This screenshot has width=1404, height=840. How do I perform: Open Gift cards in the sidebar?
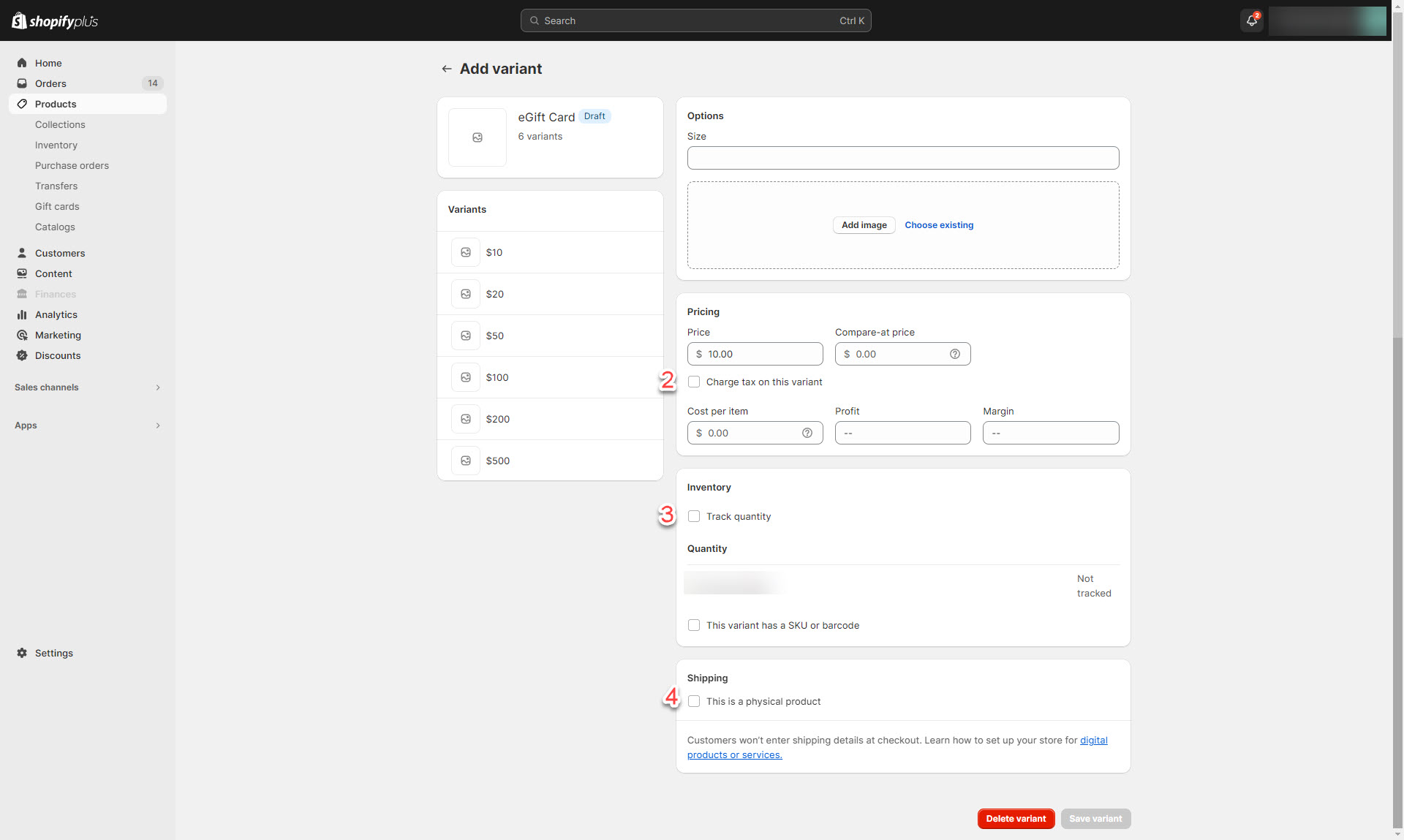click(x=57, y=206)
